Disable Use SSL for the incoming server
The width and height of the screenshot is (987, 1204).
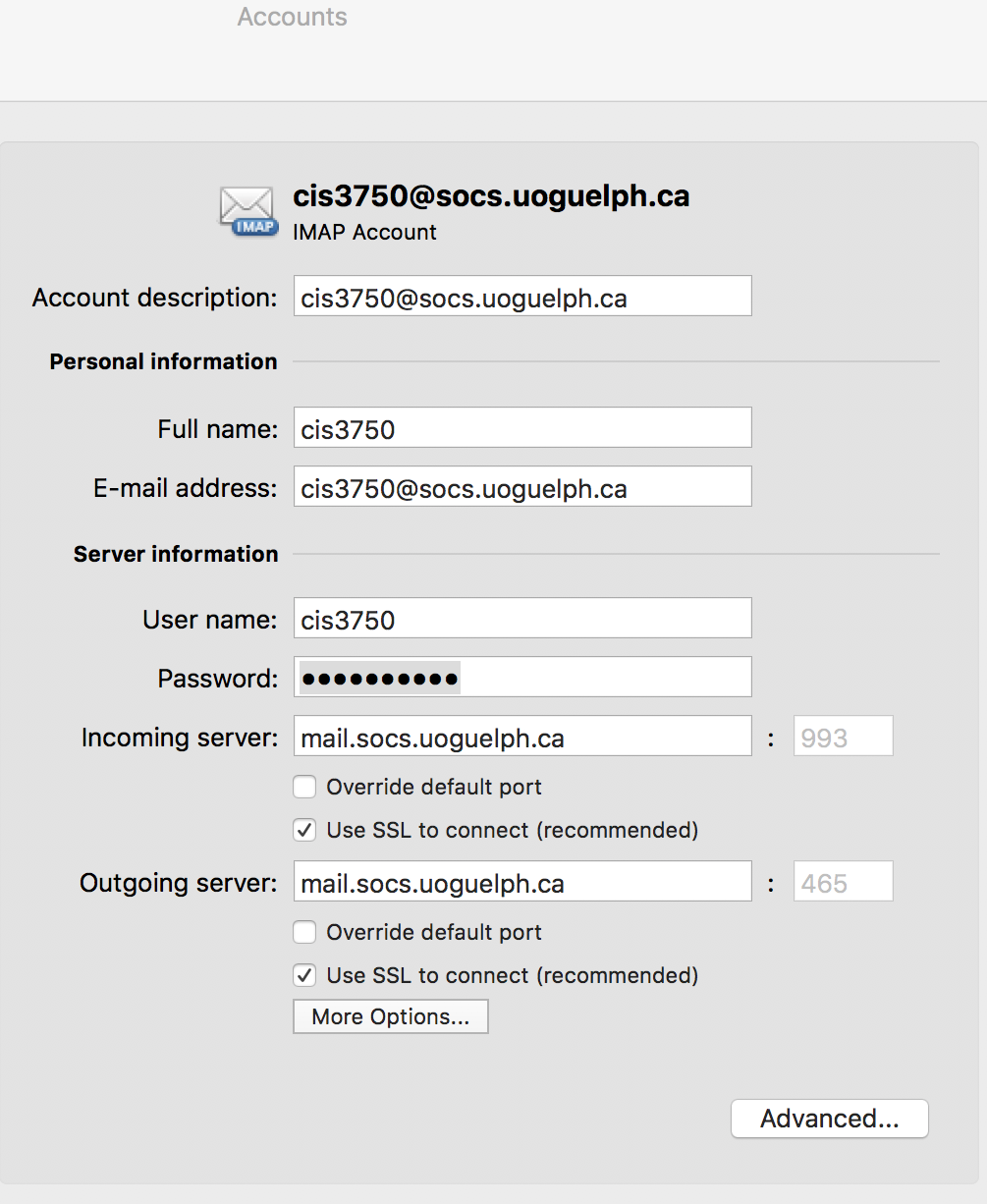coord(304,830)
